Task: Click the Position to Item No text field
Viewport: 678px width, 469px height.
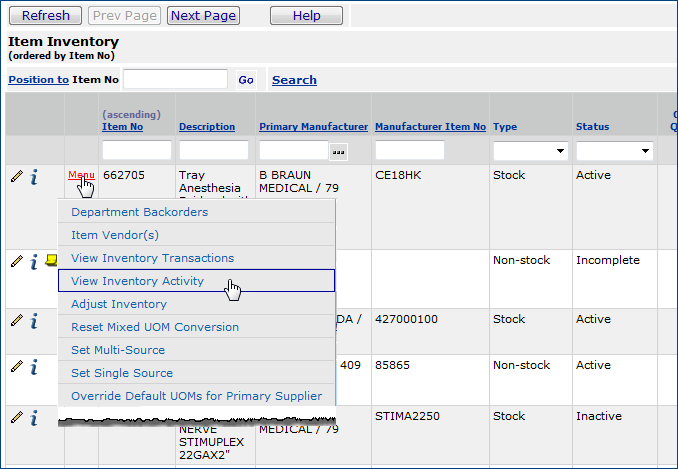Action: coord(175,79)
